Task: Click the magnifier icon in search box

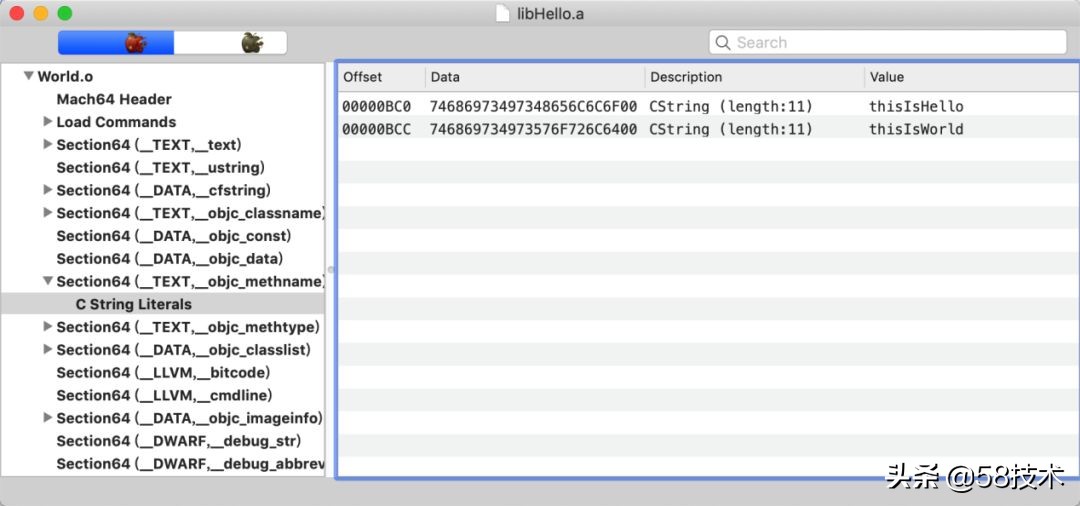Action: [723, 43]
